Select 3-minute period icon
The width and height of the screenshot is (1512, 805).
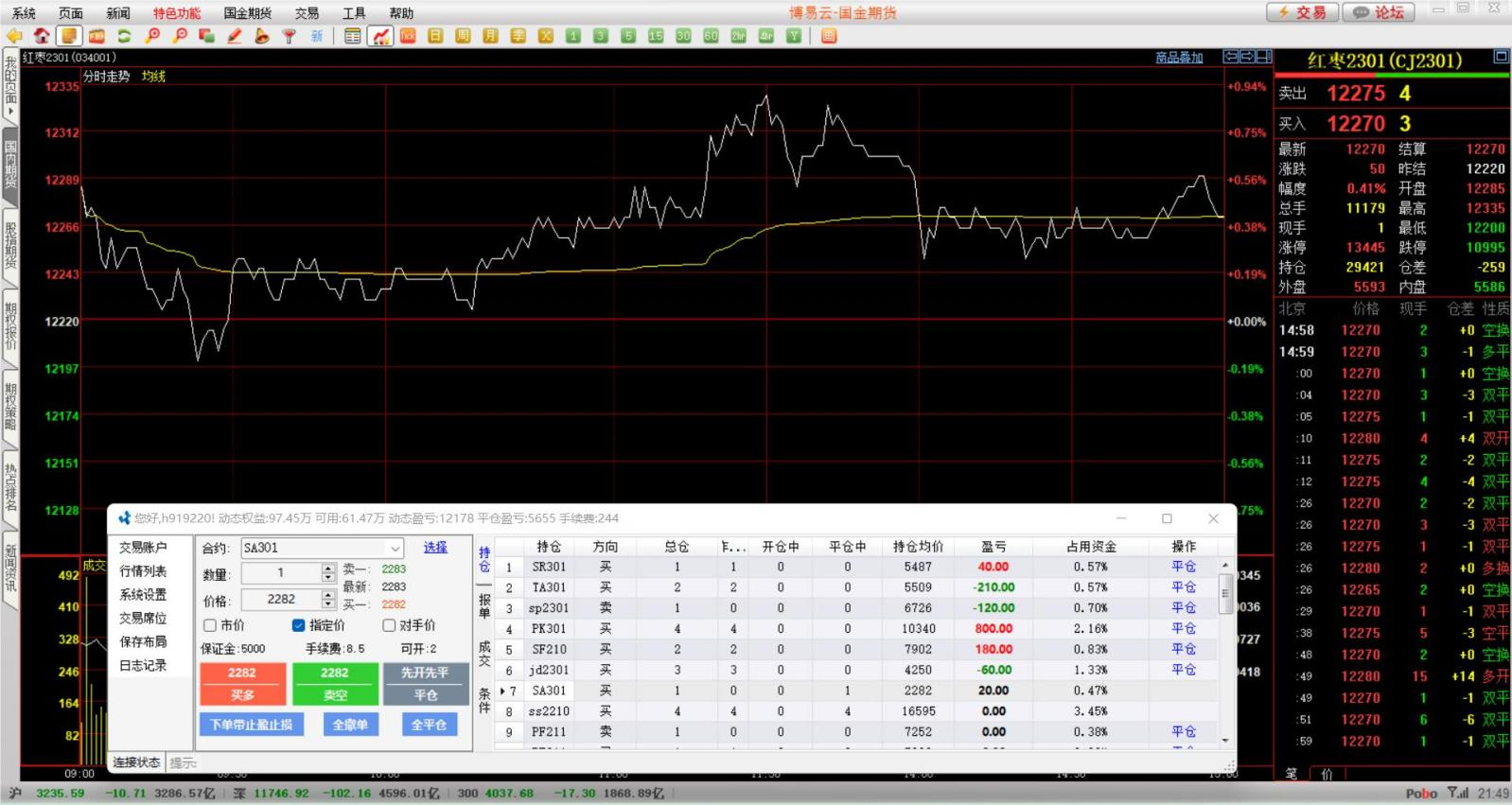click(600, 36)
